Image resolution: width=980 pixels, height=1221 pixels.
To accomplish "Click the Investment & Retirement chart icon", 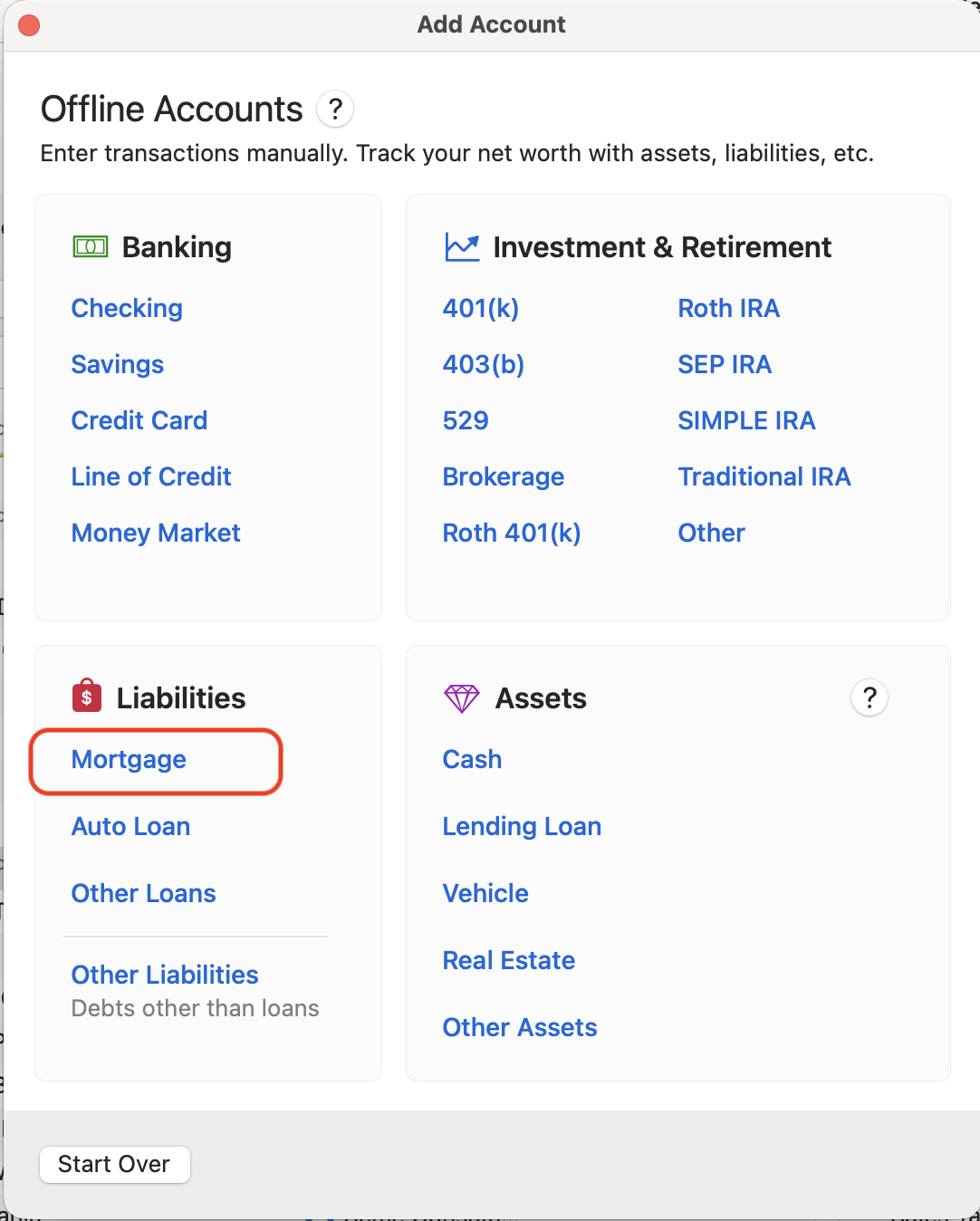I will click(462, 246).
